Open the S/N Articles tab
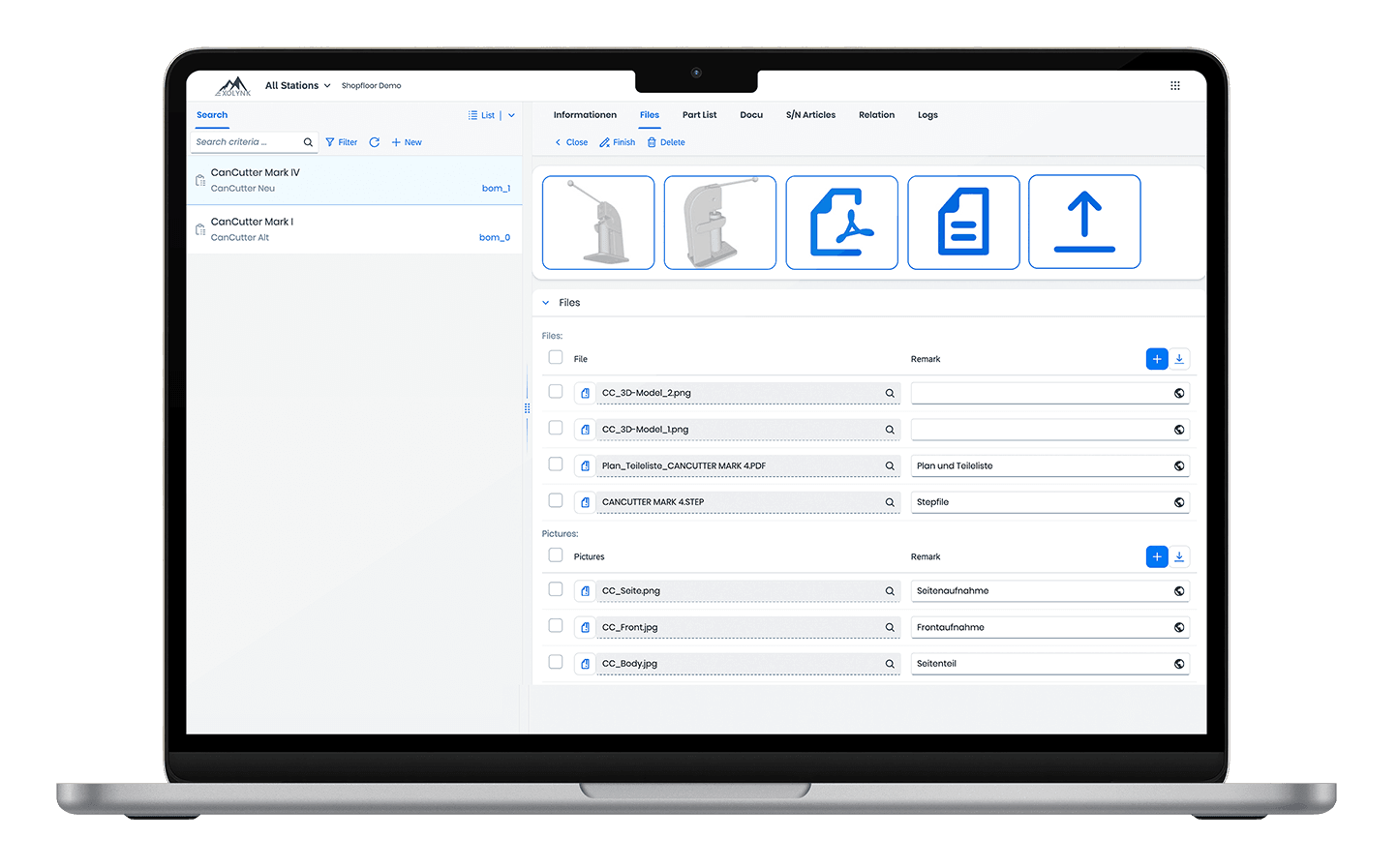 click(810, 115)
